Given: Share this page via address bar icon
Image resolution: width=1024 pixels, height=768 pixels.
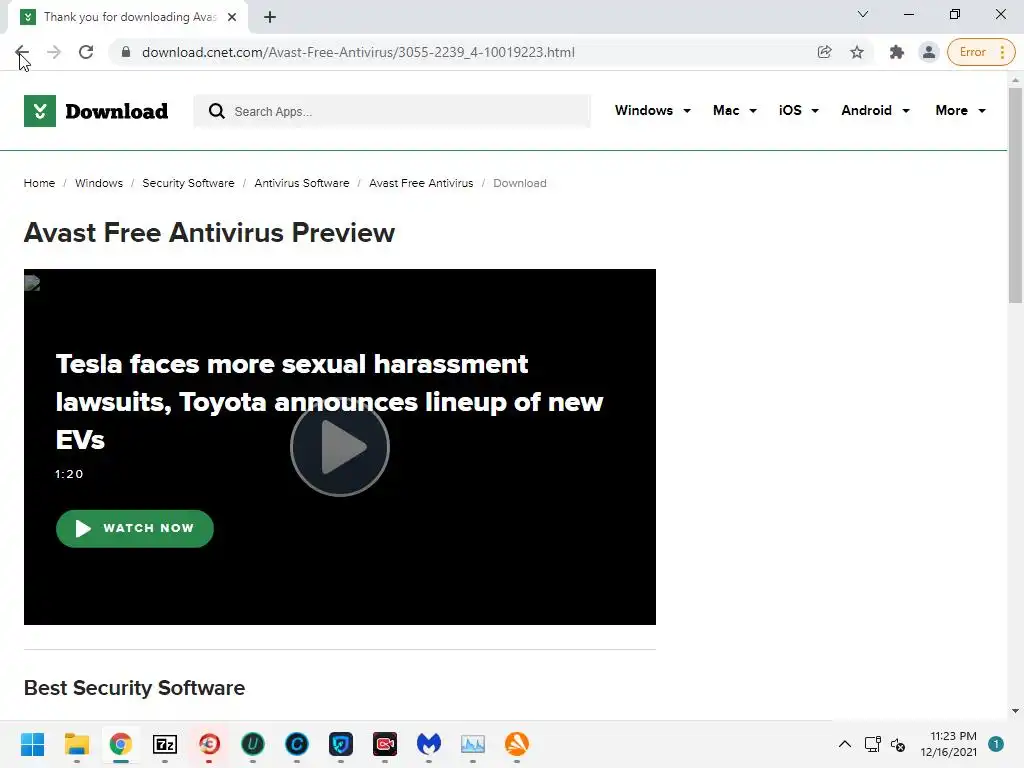Looking at the screenshot, I should [824, 52].
